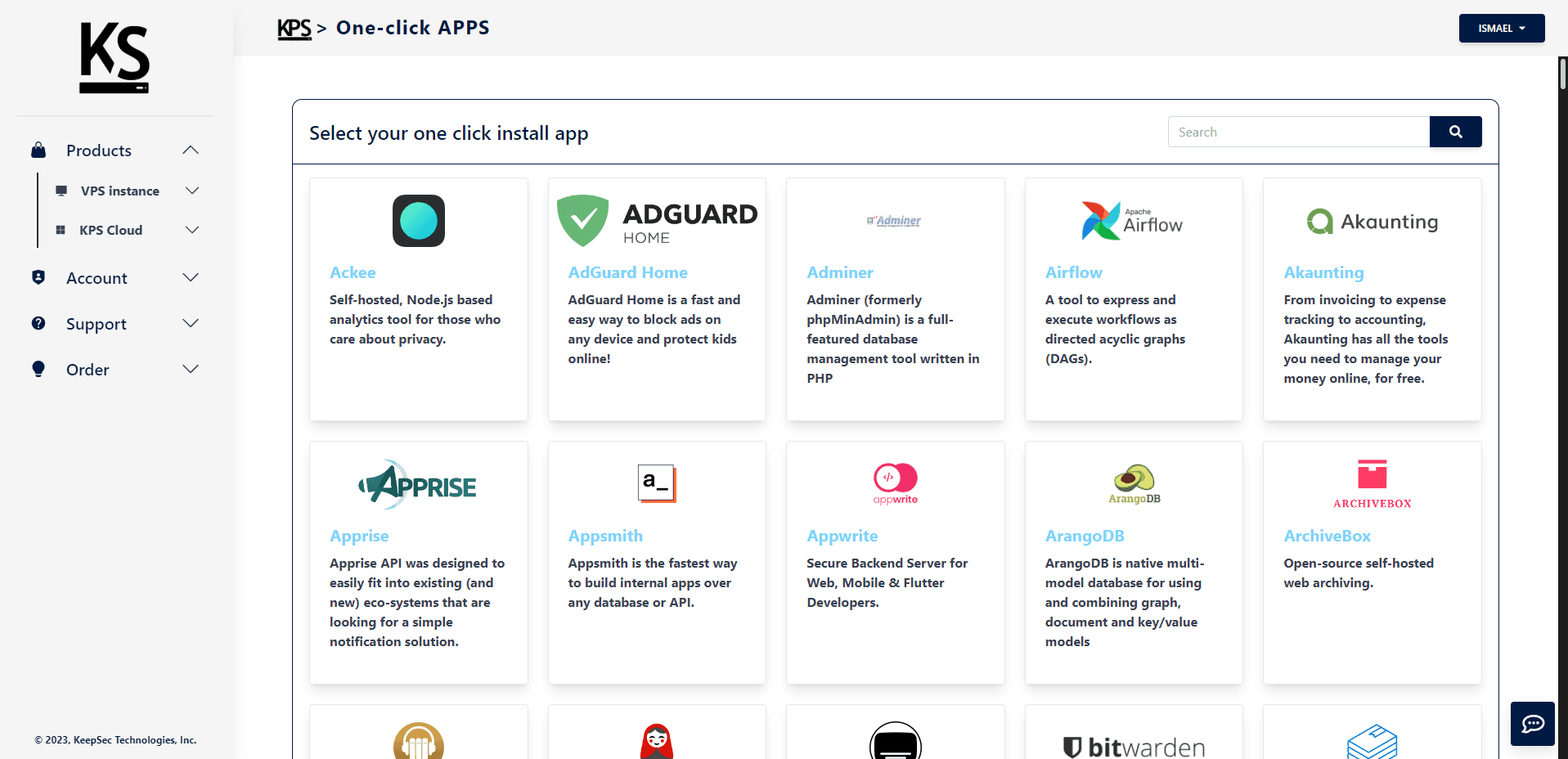The width and height of the screenshot is (1568, 759).
Task: Expand the Order menu chevron
Action: tap(191, 369)
